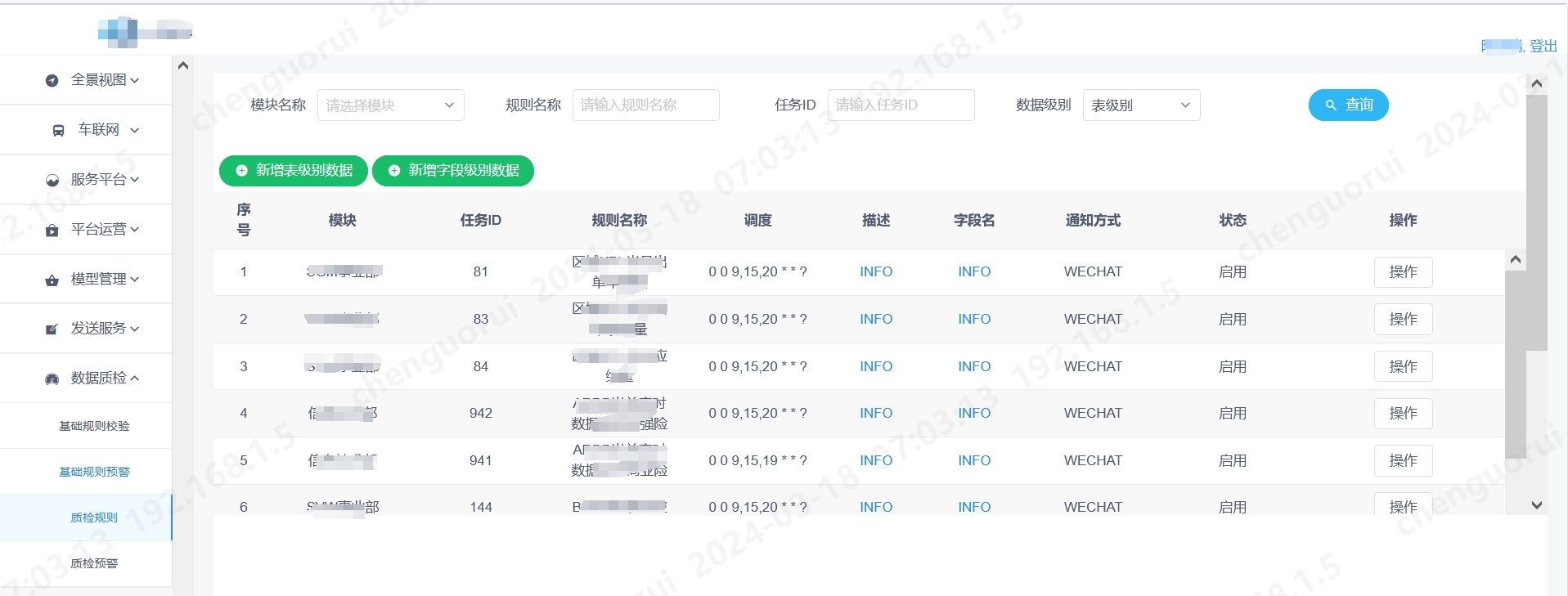Click plus icon in 新增字段级别数据 button
Image resolution: width=1568 pixels, height=596 pixels.
[x=394, y=170]
